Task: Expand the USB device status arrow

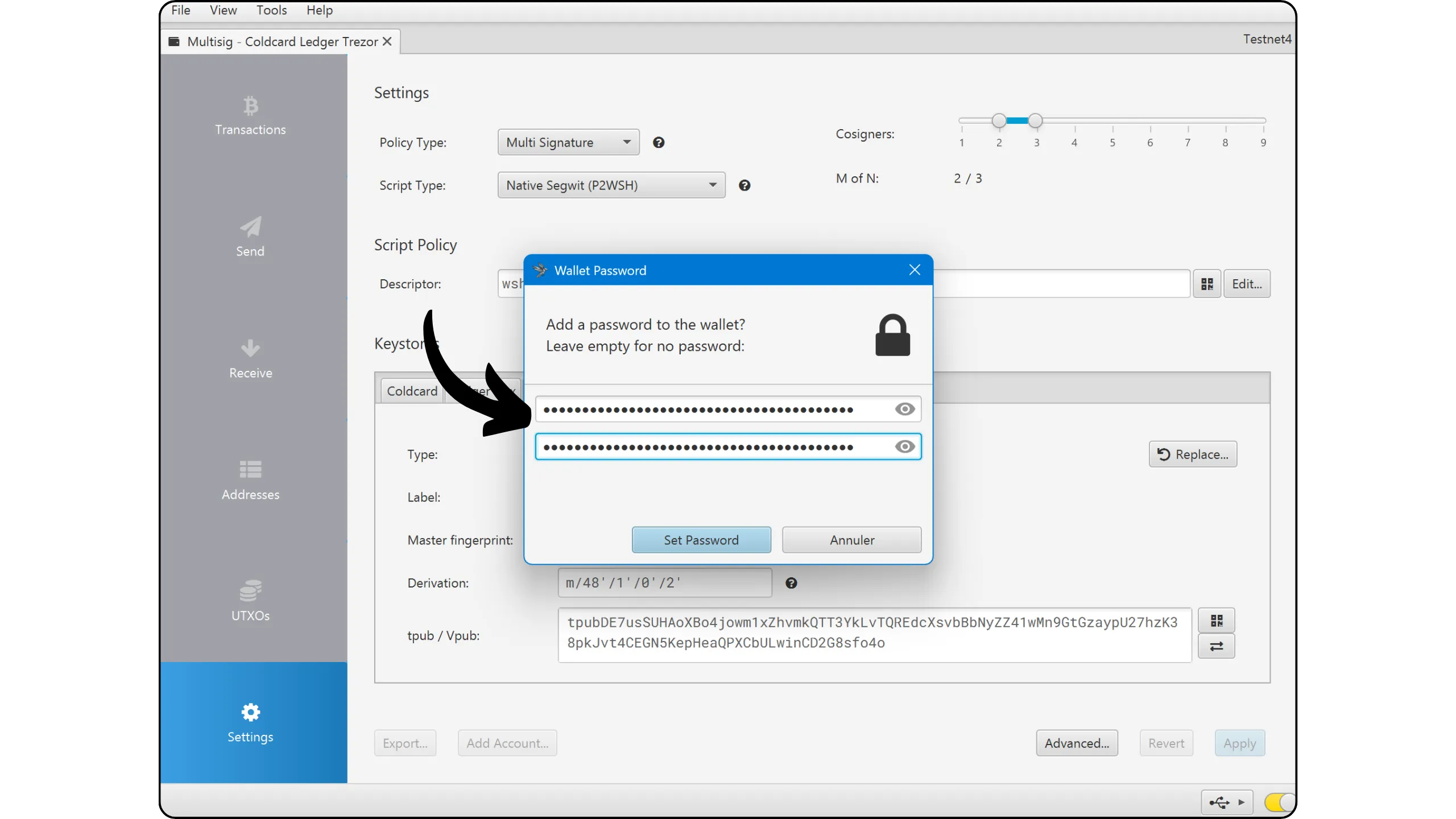Action: pyautogui.click(x=1242, y=803)
